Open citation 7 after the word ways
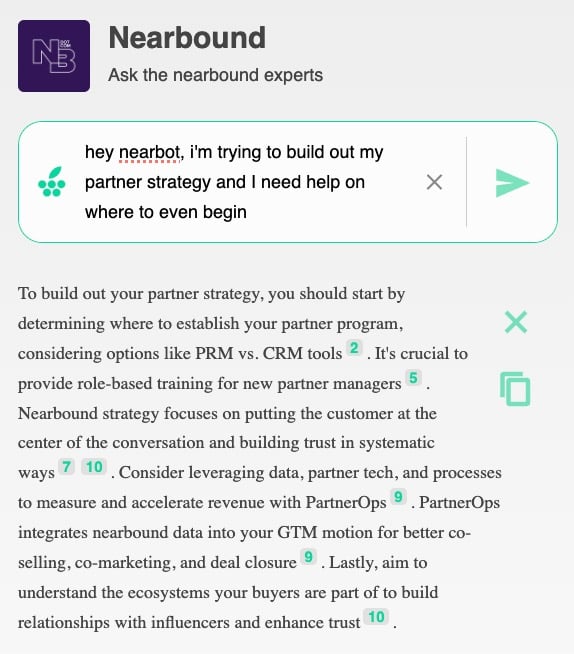This screenshot has height=654, width=574. [x=67, y=467]
